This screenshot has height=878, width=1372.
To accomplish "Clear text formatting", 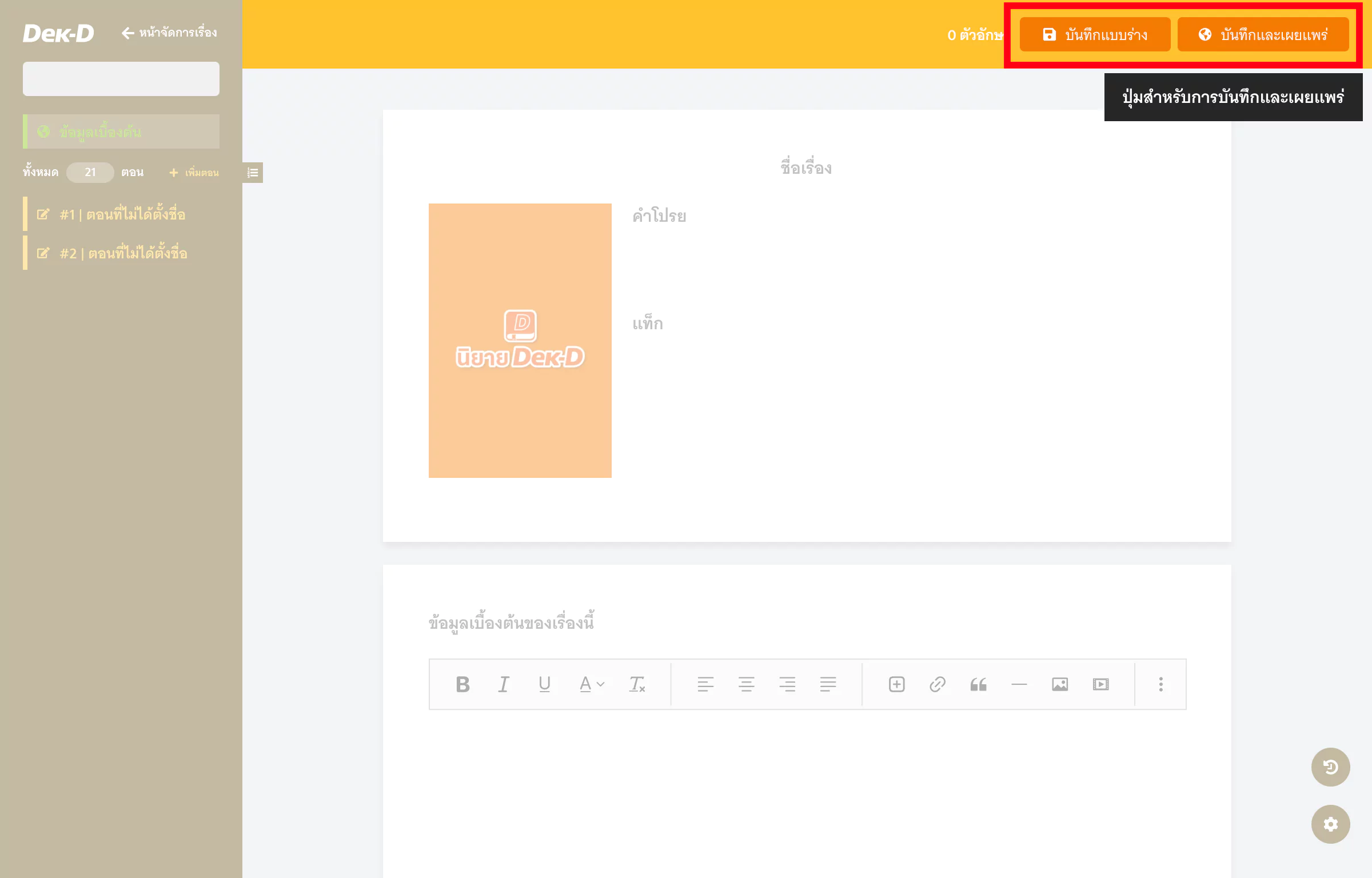I will click(637, 684).
